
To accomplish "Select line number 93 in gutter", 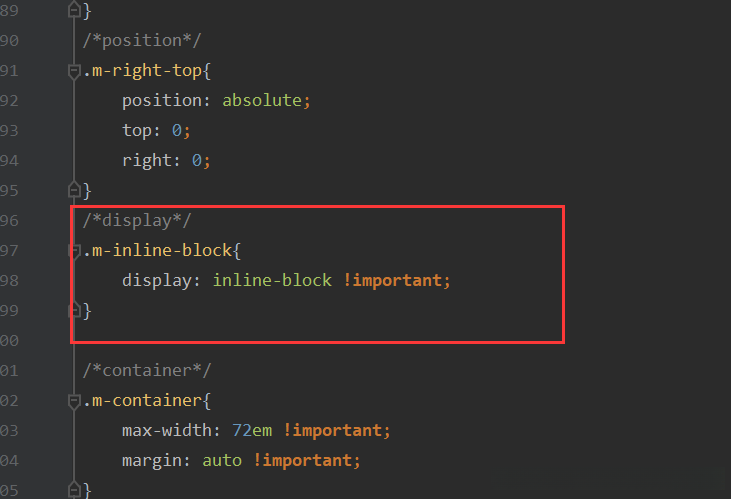I will [9, 131].
